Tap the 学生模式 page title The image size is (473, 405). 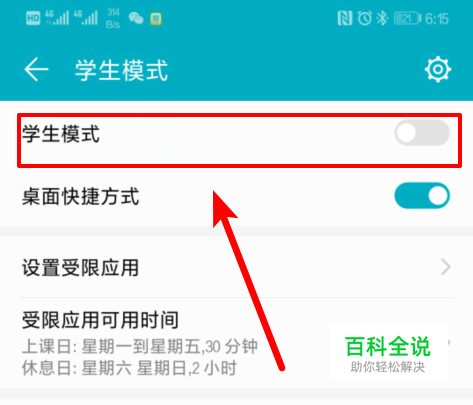coord(121,70)
